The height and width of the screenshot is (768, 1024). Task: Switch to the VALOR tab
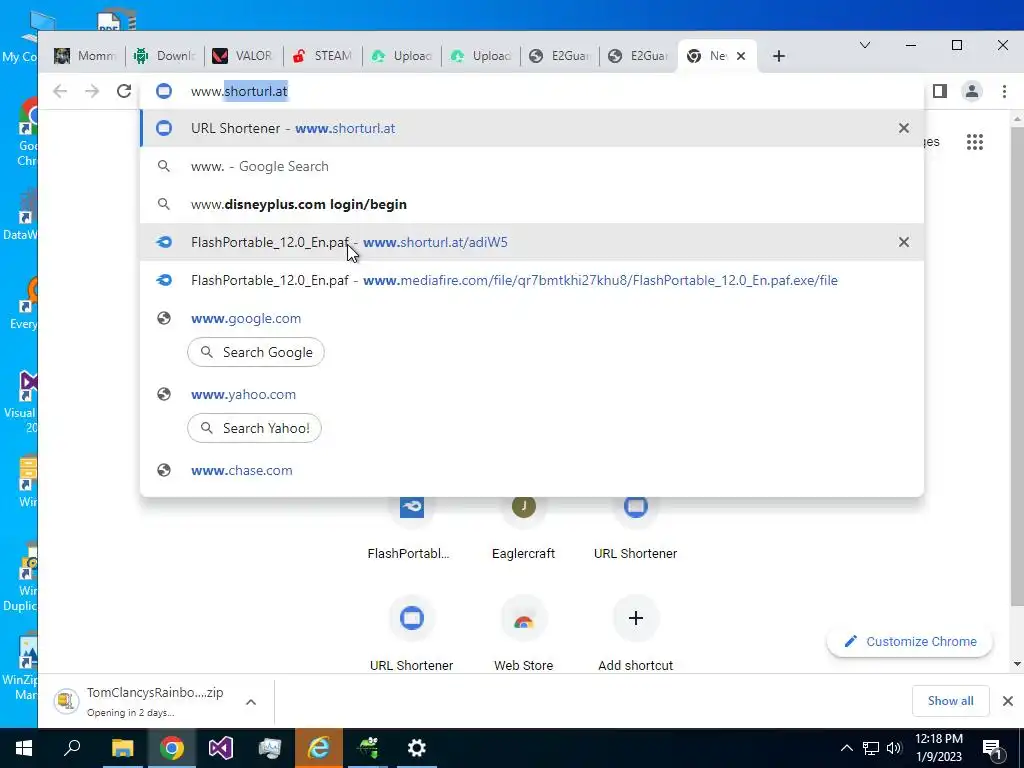[243, 56]
